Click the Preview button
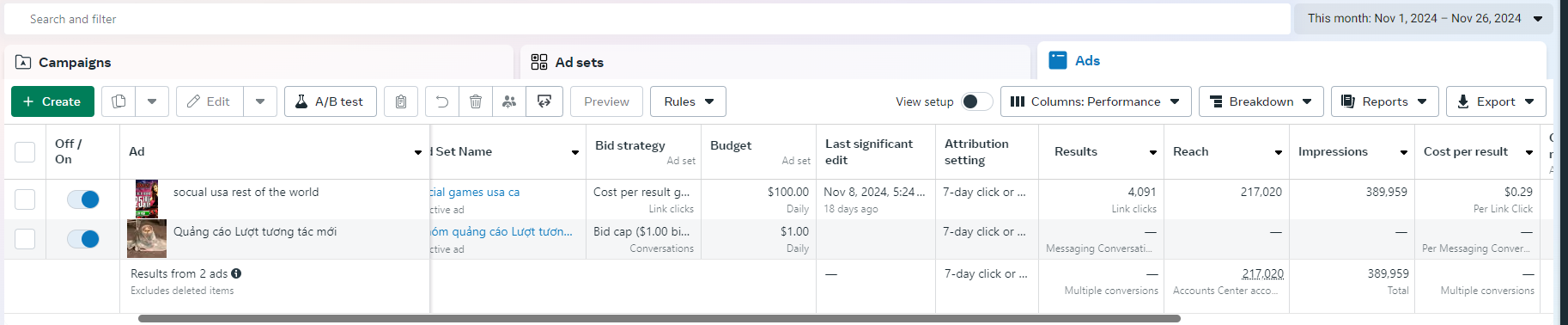The height and width of the screenshot is (325, 1568). click(x=606, y=101)
